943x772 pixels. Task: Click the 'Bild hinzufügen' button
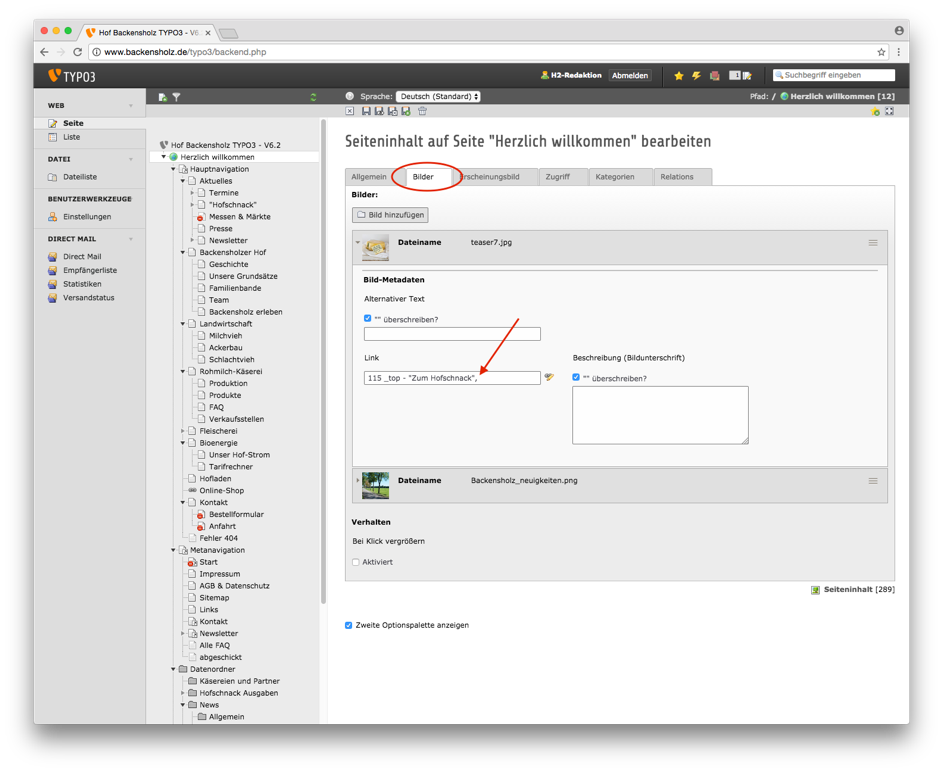coord(390,215)
